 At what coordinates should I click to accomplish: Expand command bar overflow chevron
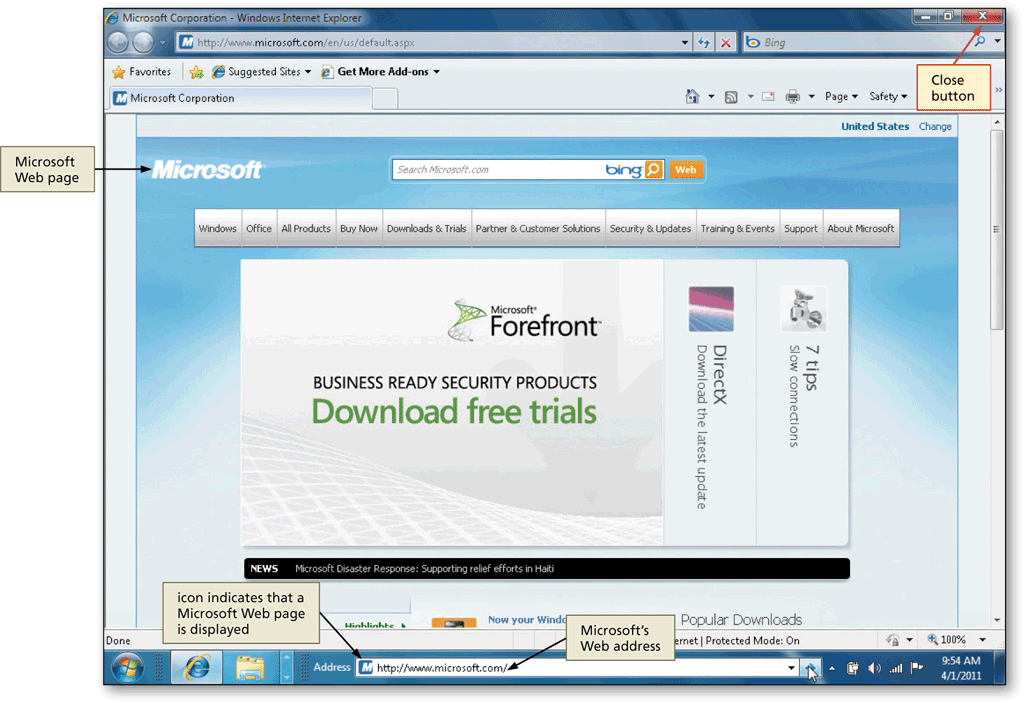pyautogui.click(x=999, y=90)
